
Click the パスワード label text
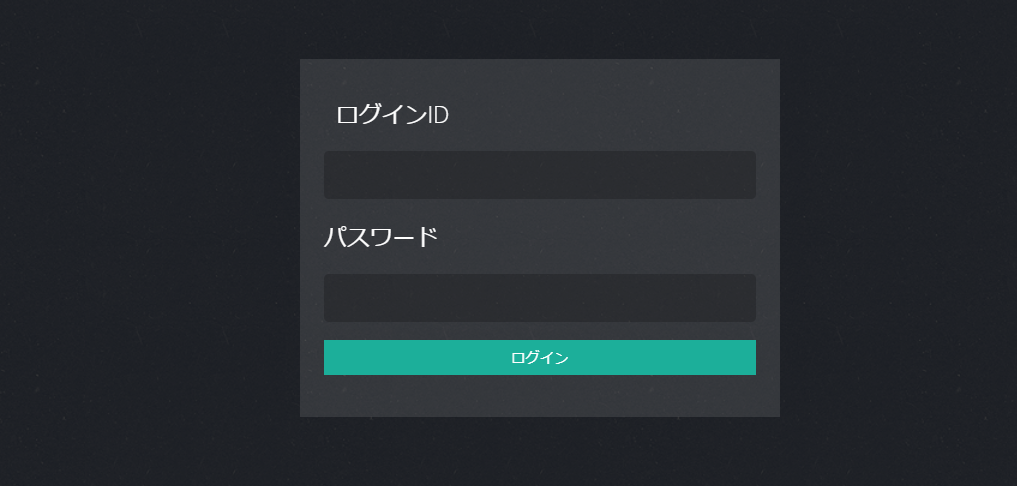click(x=381, y=238)
